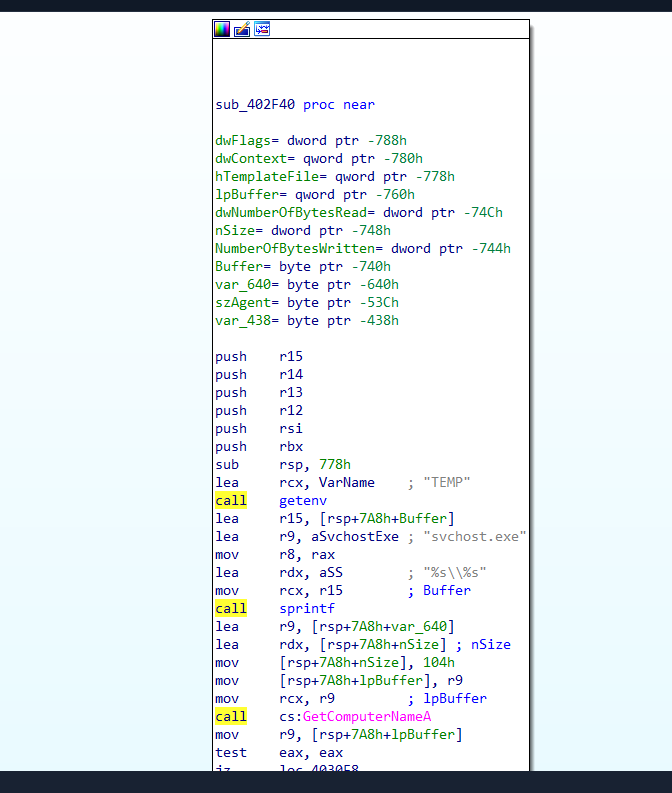Click the test eax, eax instruction
This screenshot has height=793, width=672.
coord(279,753)
